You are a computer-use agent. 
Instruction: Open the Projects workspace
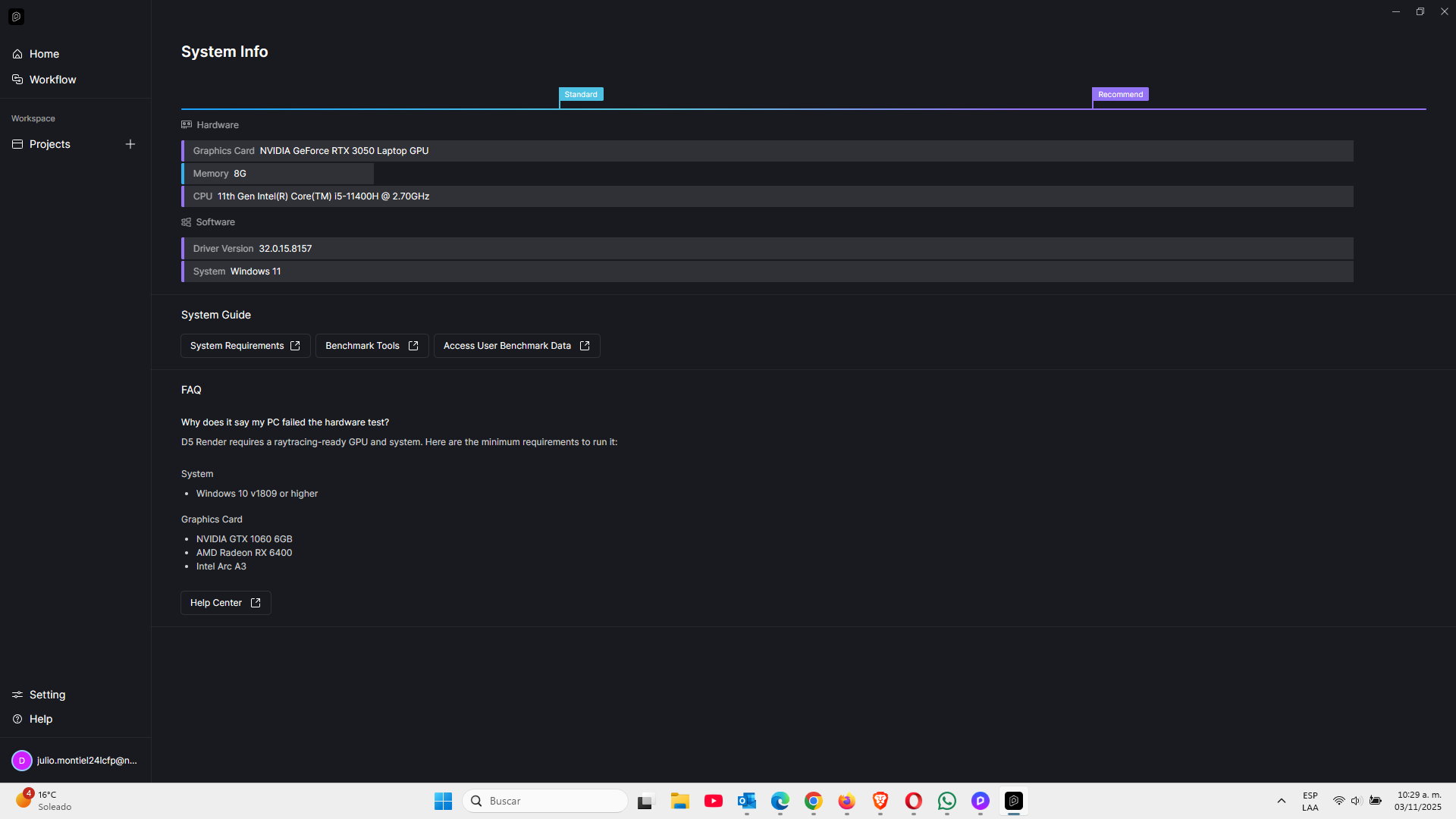coord(49,144)
